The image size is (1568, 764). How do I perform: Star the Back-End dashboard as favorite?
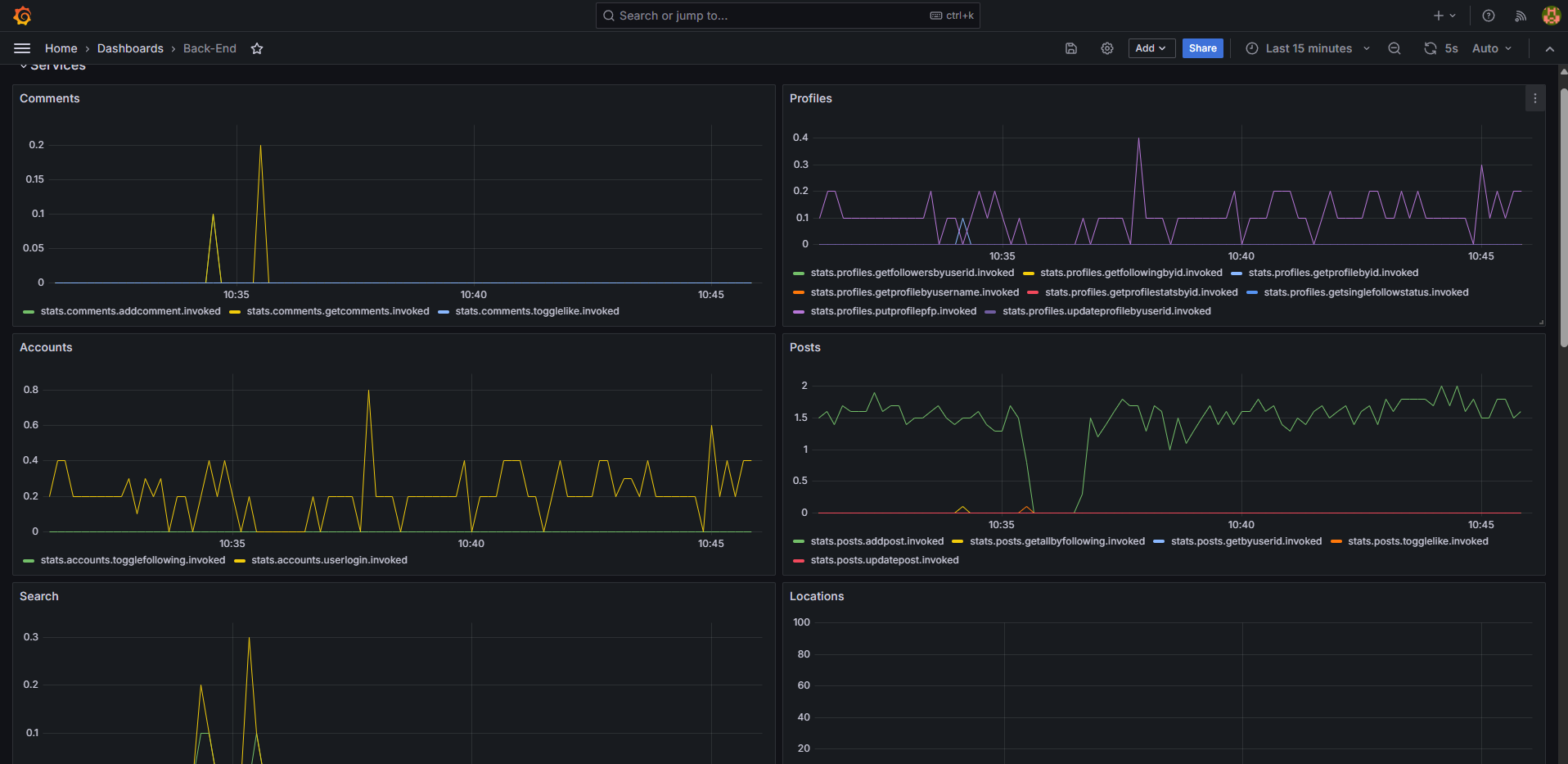[x=256, y=48]
